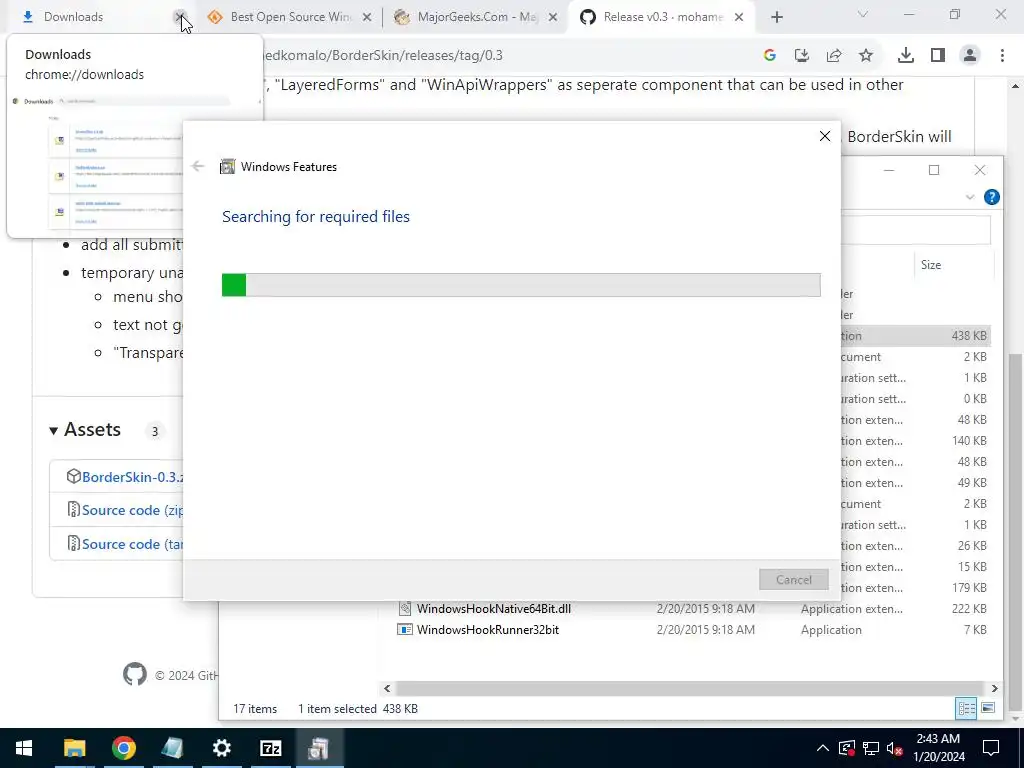Screen dimensions: 1024x768
Task: Click the Windows Features taskbar icon
Action: click(319, 748)
